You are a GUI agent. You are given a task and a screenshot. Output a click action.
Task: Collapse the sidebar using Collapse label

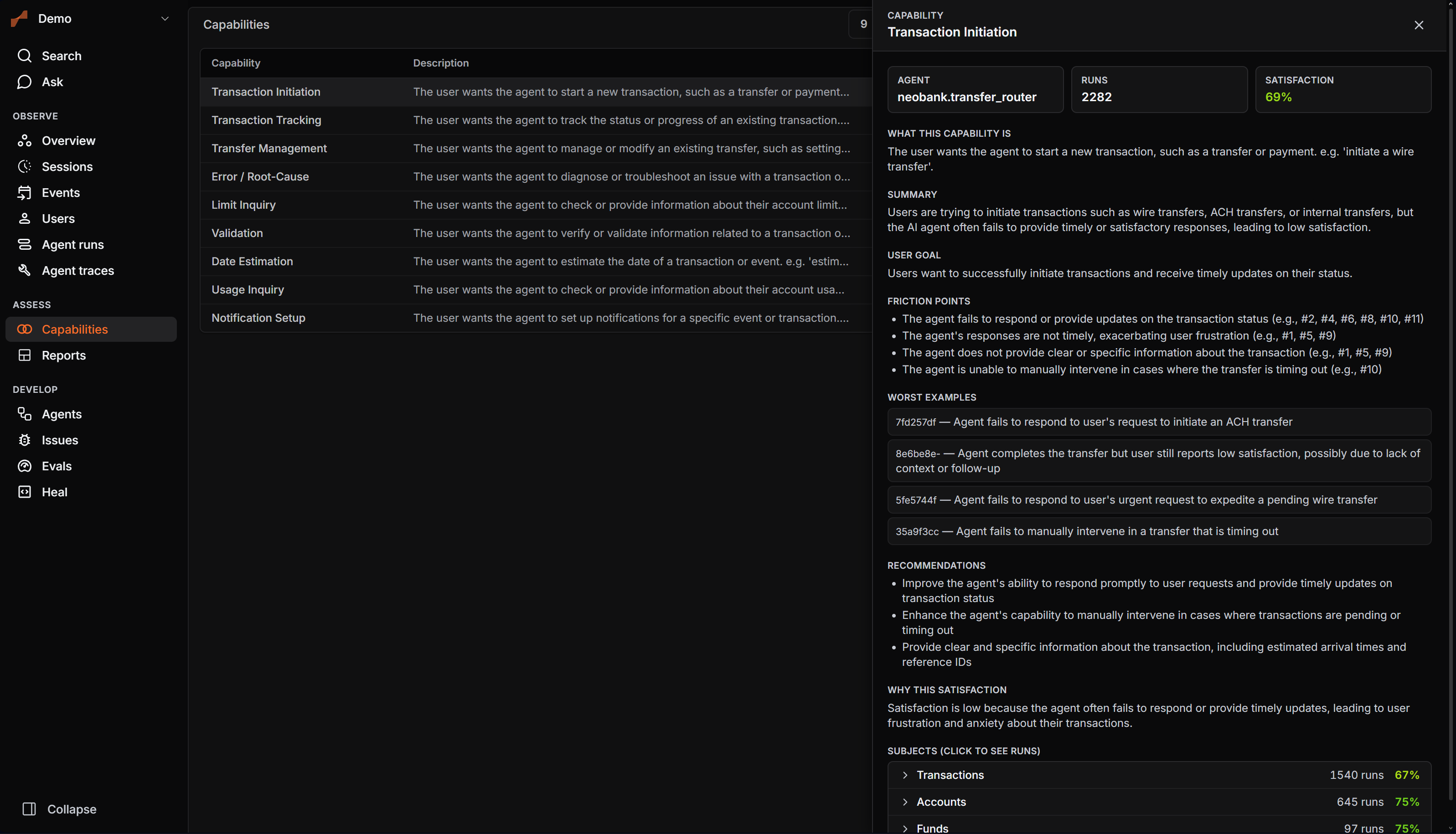(x=72, y=809)
